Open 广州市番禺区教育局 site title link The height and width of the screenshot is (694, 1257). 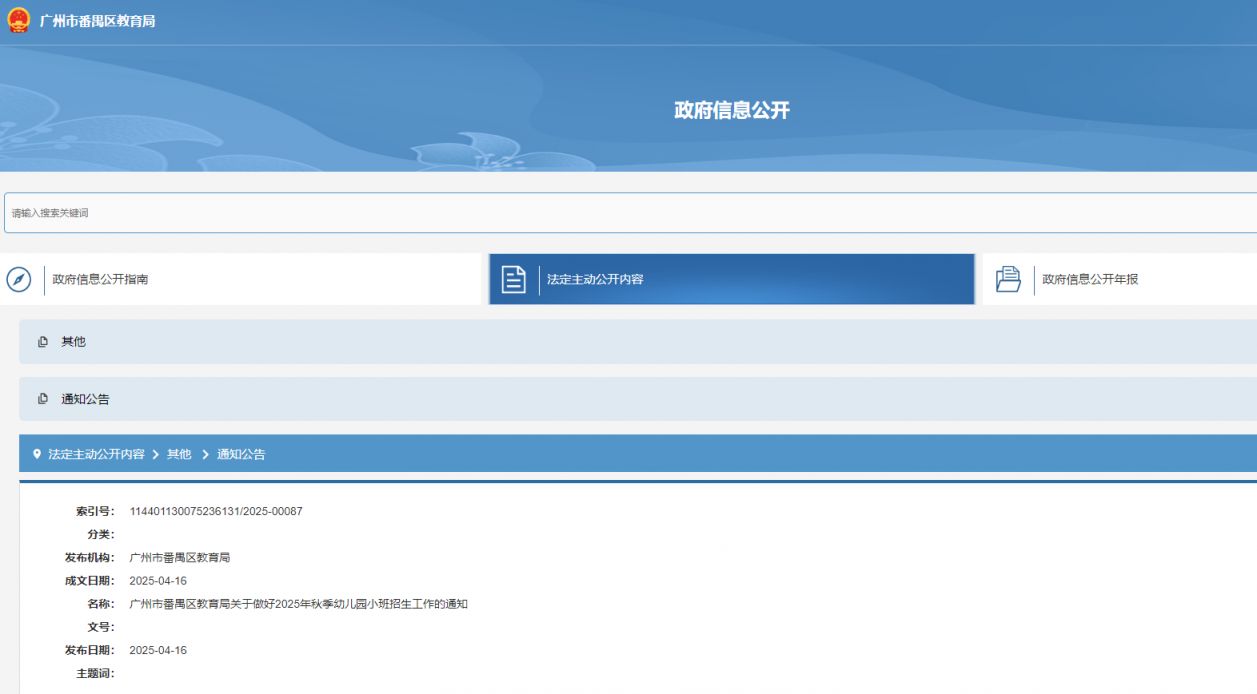97,22
